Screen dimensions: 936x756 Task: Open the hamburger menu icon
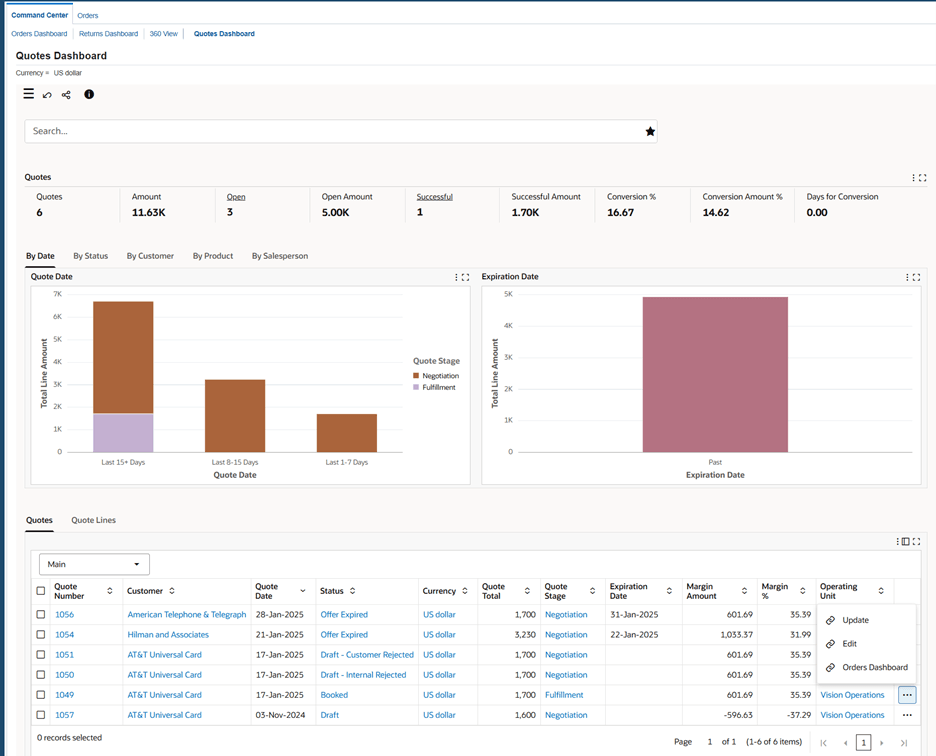click(x=28, y=94)
